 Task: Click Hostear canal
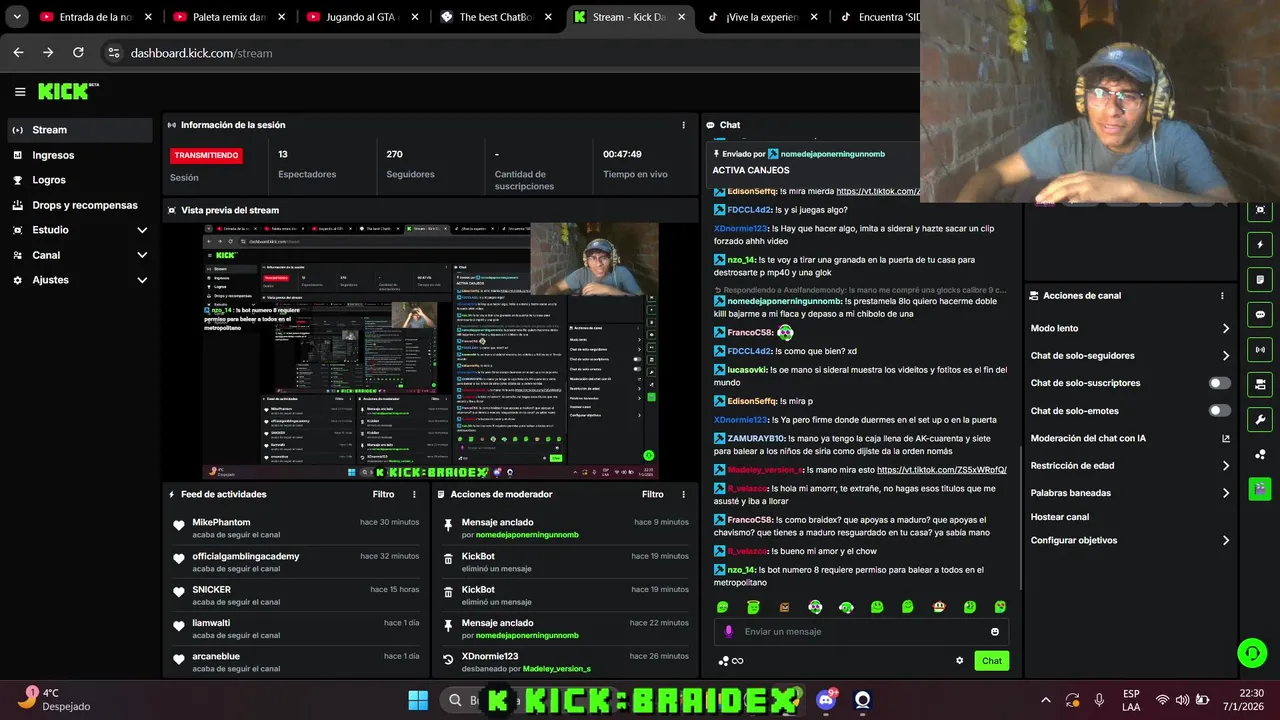1059,517
